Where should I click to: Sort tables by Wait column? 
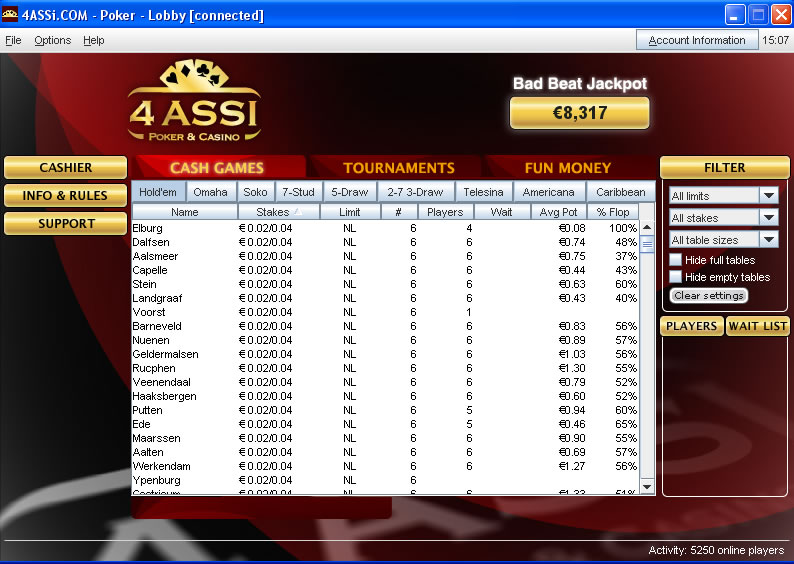click(501, 212)
